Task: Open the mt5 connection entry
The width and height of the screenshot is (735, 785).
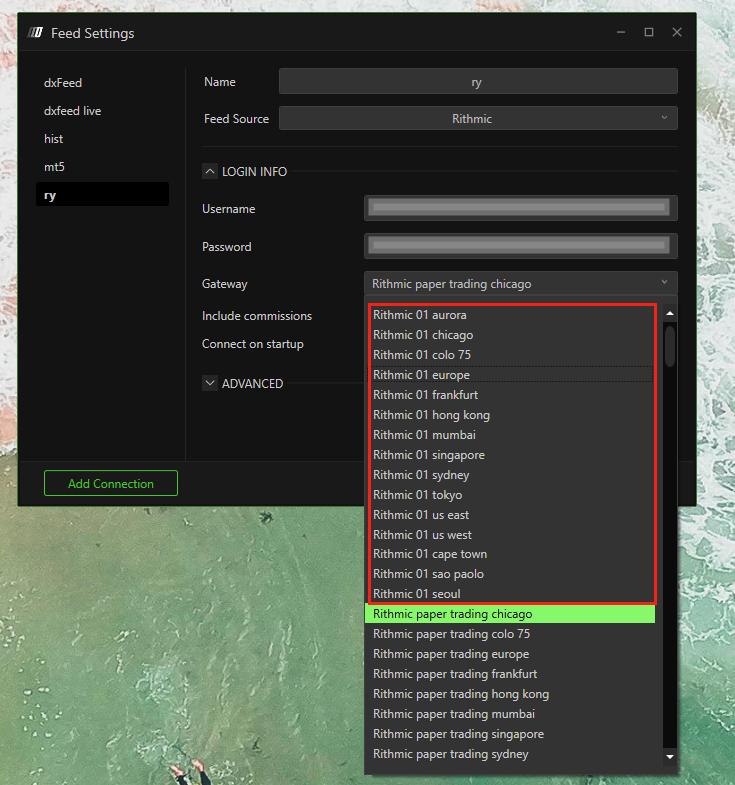Action: click(x=54, y=167)
